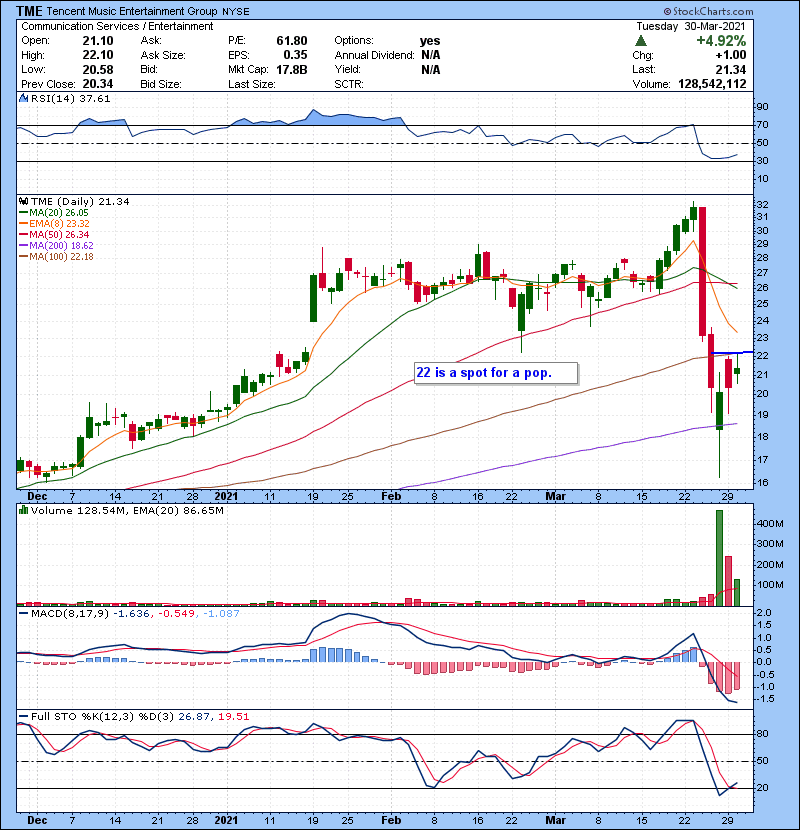Image resolution: width=800 pixels, height=830 pixels.
Task: Click the MA(200) 18.62 legend entry
Action: (56, 246)
